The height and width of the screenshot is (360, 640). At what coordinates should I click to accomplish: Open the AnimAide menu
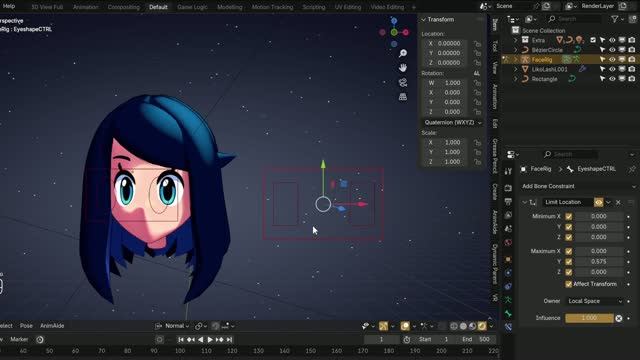pos(52,326)
